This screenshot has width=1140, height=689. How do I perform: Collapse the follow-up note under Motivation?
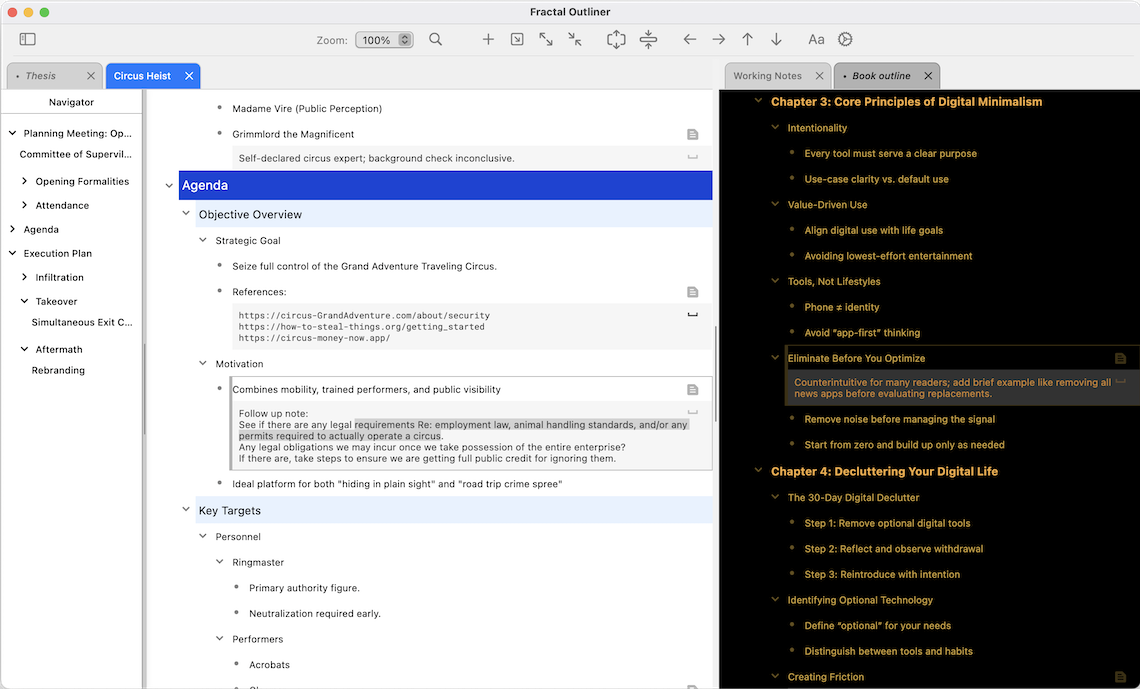tap(692, 411)
